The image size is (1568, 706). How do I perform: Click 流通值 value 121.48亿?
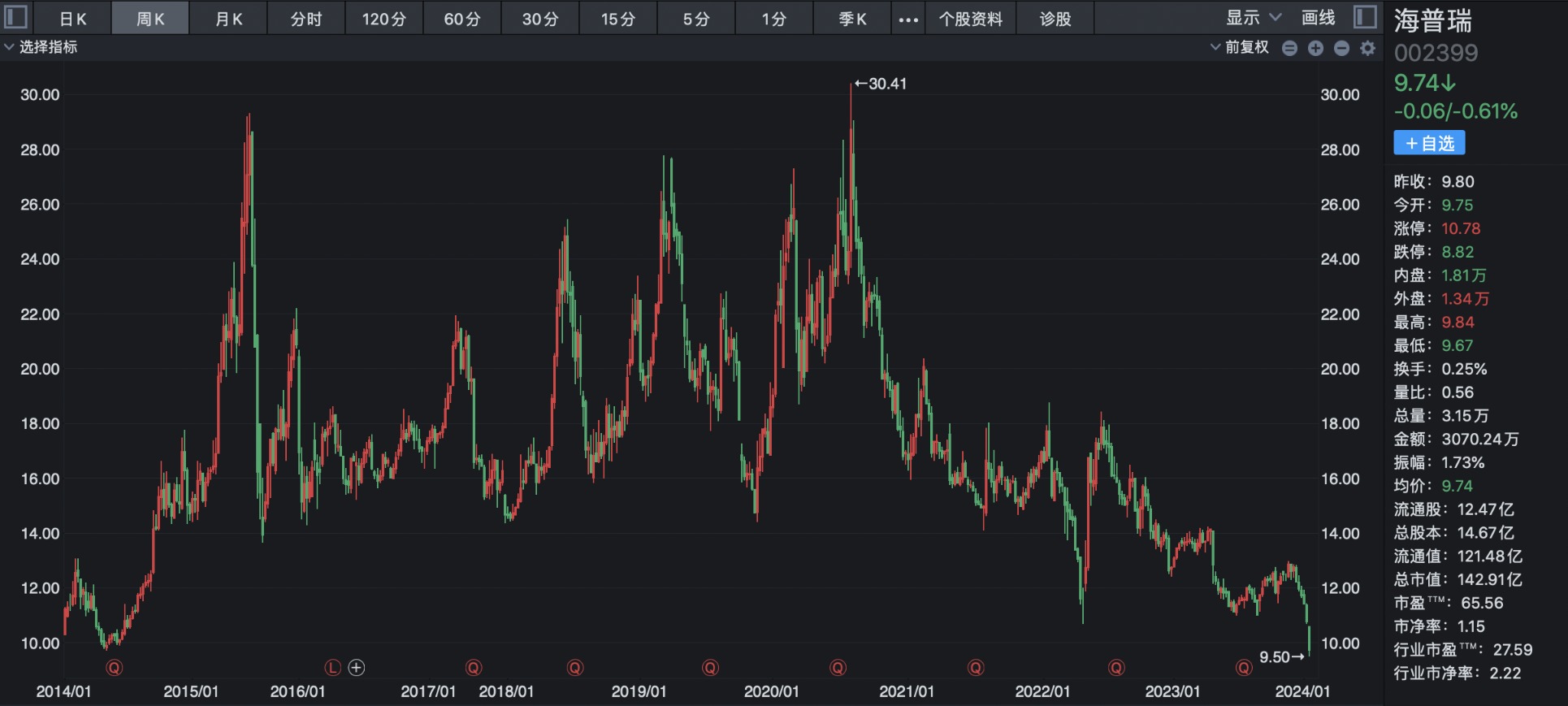pyautogui.click(x=1490, y=557)
